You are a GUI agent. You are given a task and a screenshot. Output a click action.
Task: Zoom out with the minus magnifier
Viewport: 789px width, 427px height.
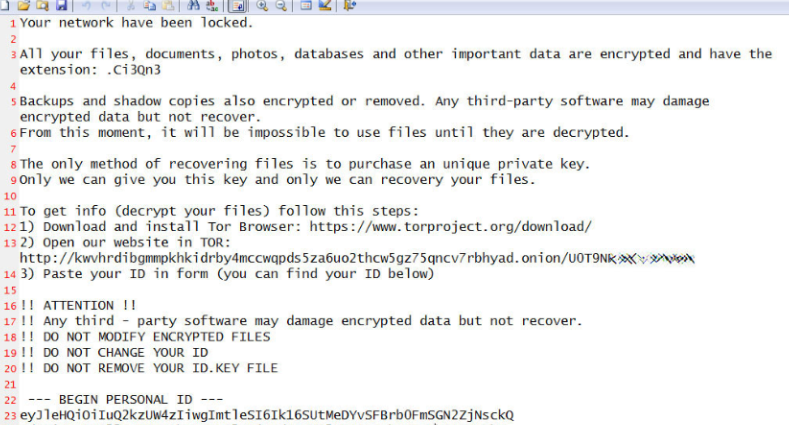[280, 5]
